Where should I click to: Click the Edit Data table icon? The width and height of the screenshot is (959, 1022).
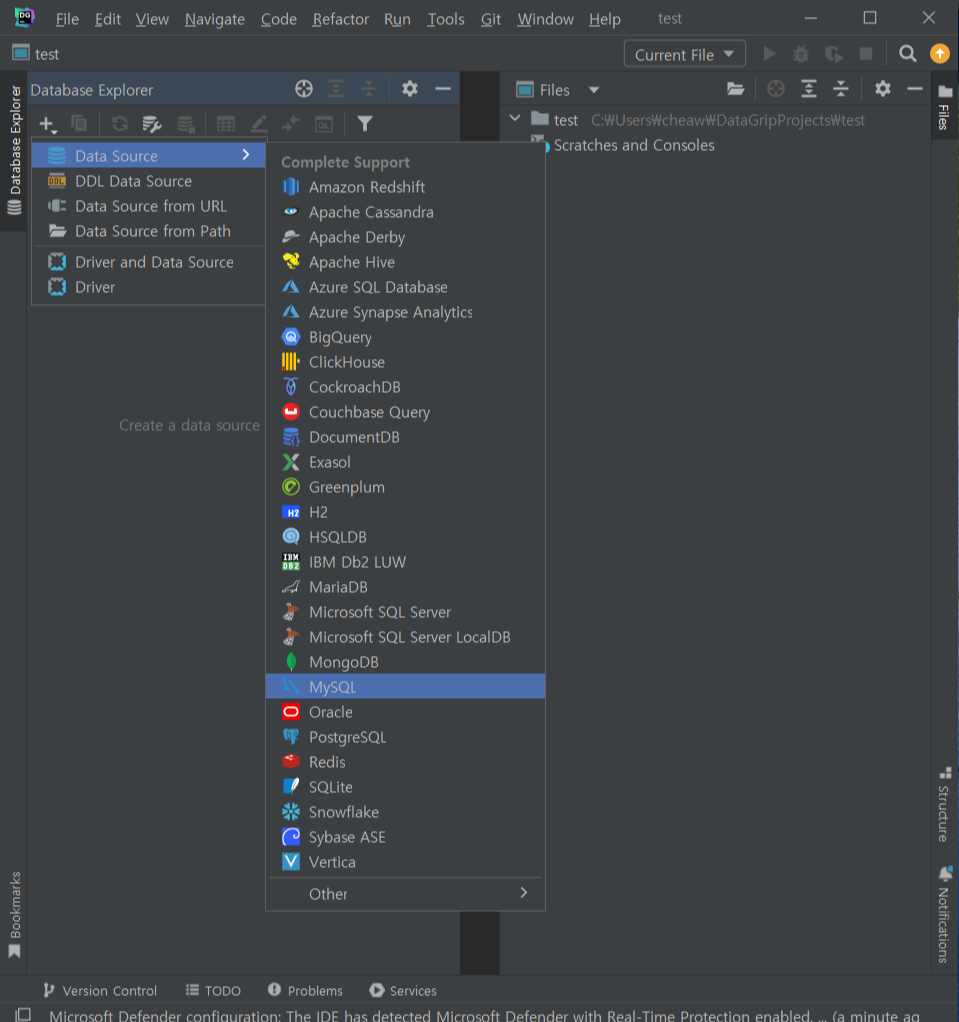(x=226, y=123)
